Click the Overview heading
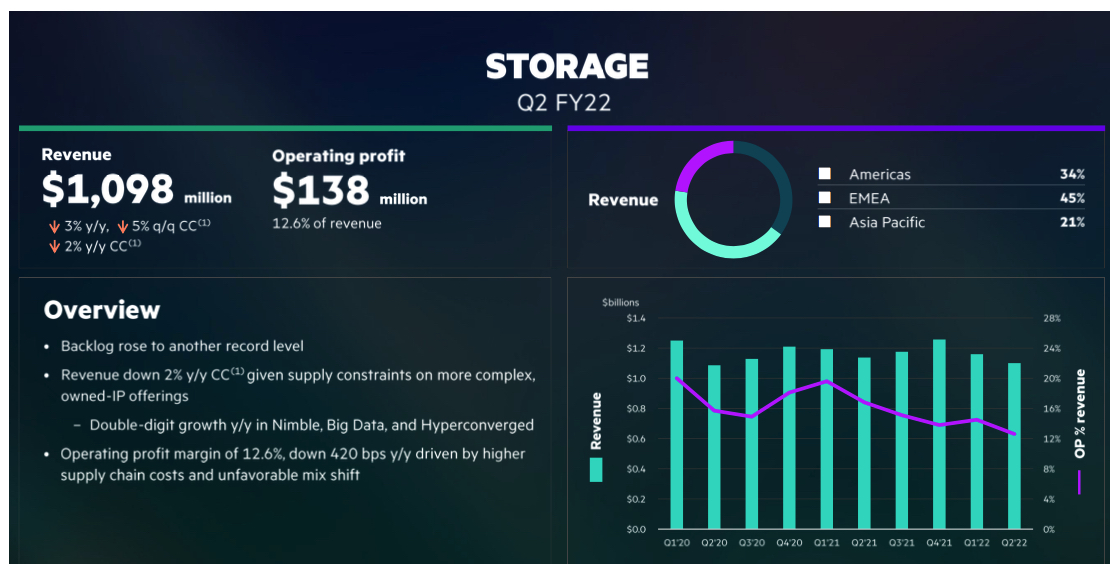This screenshot has height=564, width=1110. click(x=102, y=310)
